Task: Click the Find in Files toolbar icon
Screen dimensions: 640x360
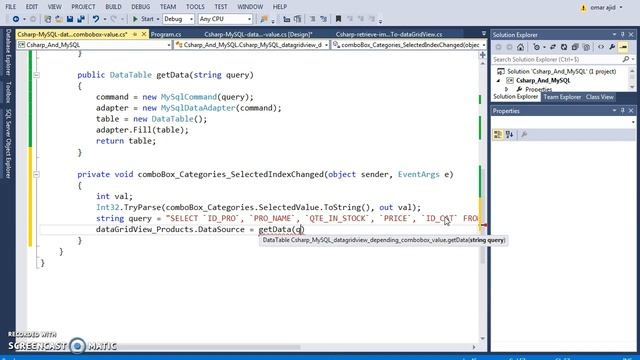Action: coord(264,19)
